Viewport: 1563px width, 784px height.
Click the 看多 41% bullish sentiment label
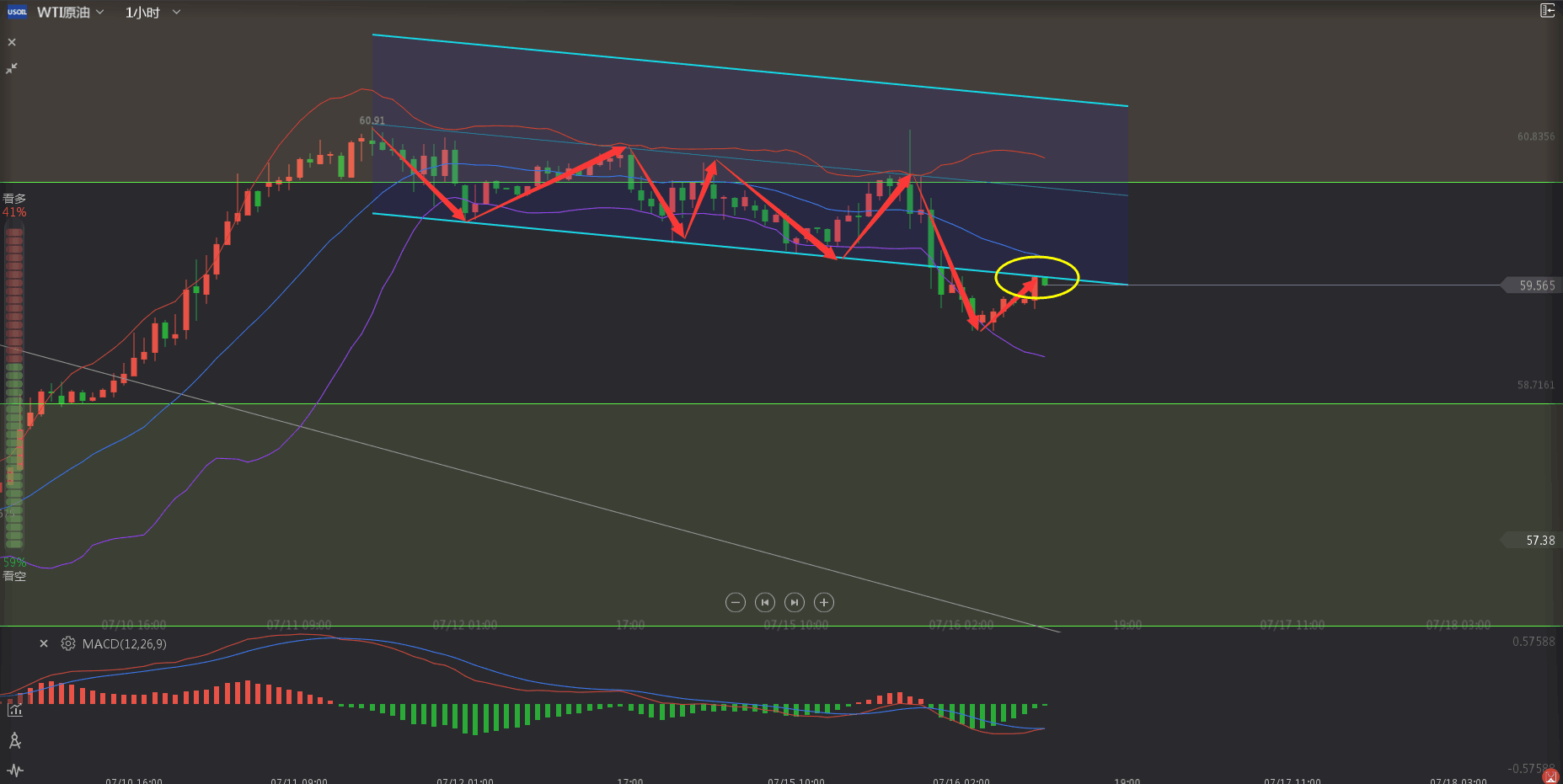point(14,205)
